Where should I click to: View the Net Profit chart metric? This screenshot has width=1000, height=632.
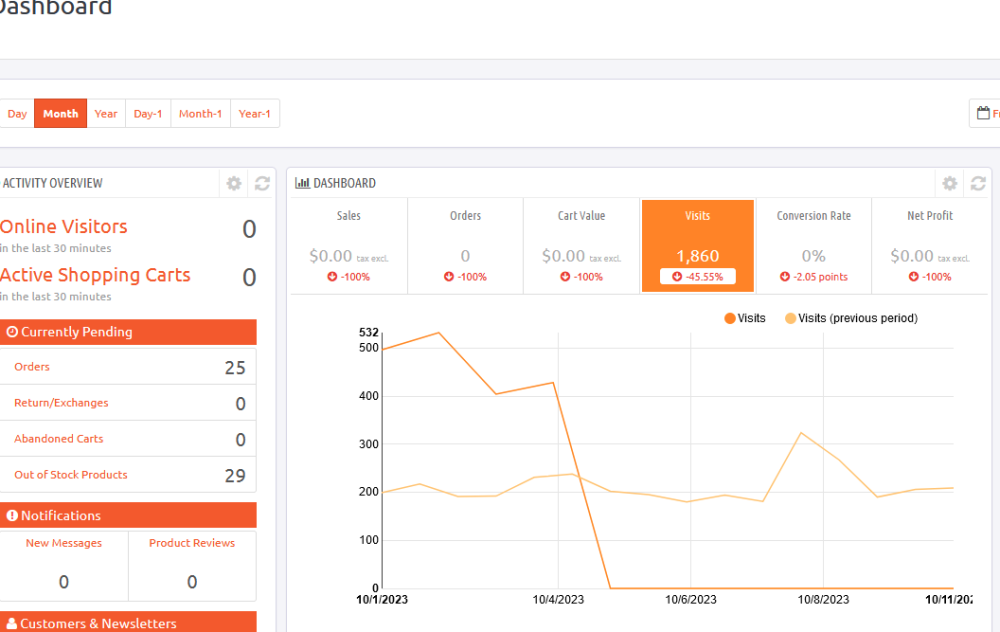coord(929,246)
